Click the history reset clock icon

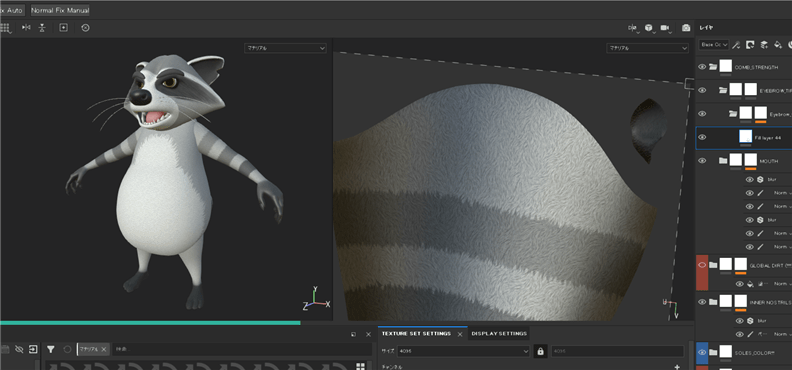[85, 28]
